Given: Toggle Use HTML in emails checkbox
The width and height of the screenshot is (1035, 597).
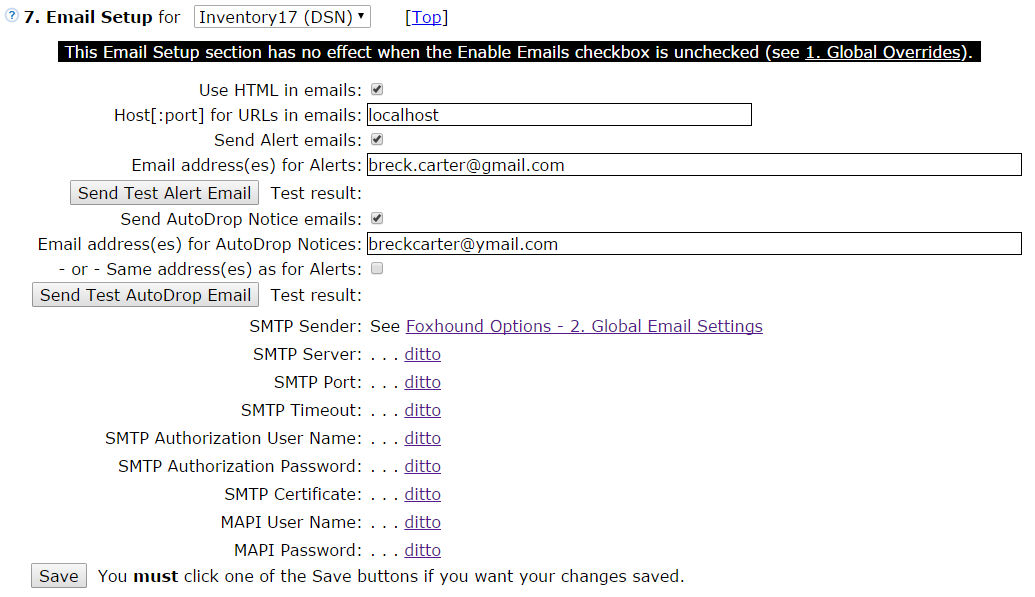Looking at the screenshot, I should (x=377, y=90).
